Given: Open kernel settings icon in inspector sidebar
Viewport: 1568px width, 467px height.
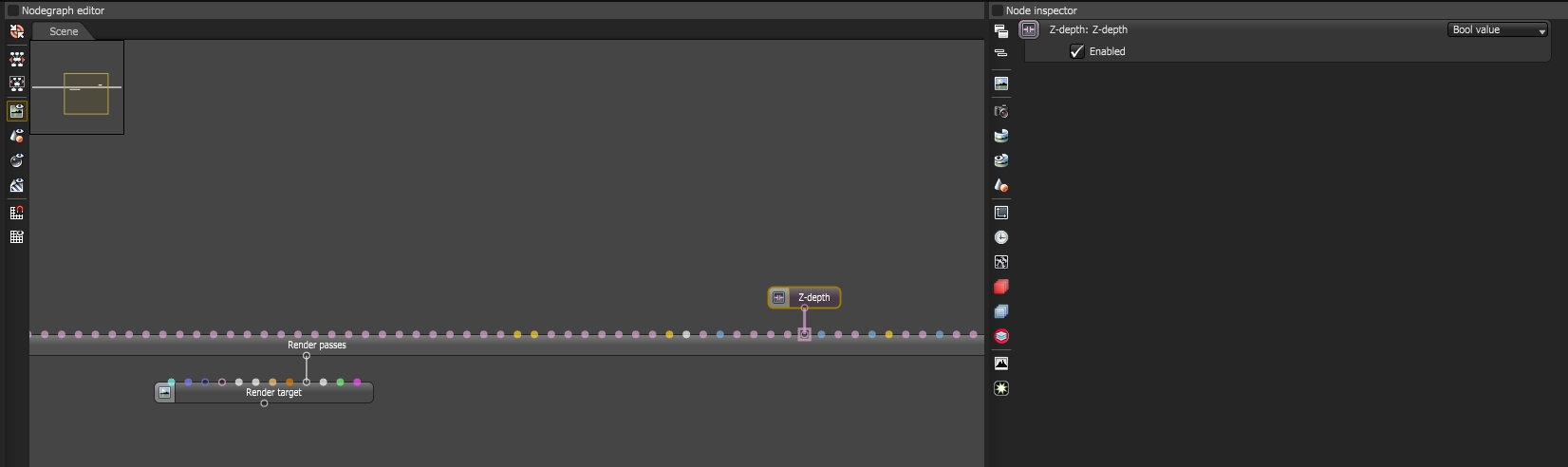Looking at the screenshot, I should 1000,262.
